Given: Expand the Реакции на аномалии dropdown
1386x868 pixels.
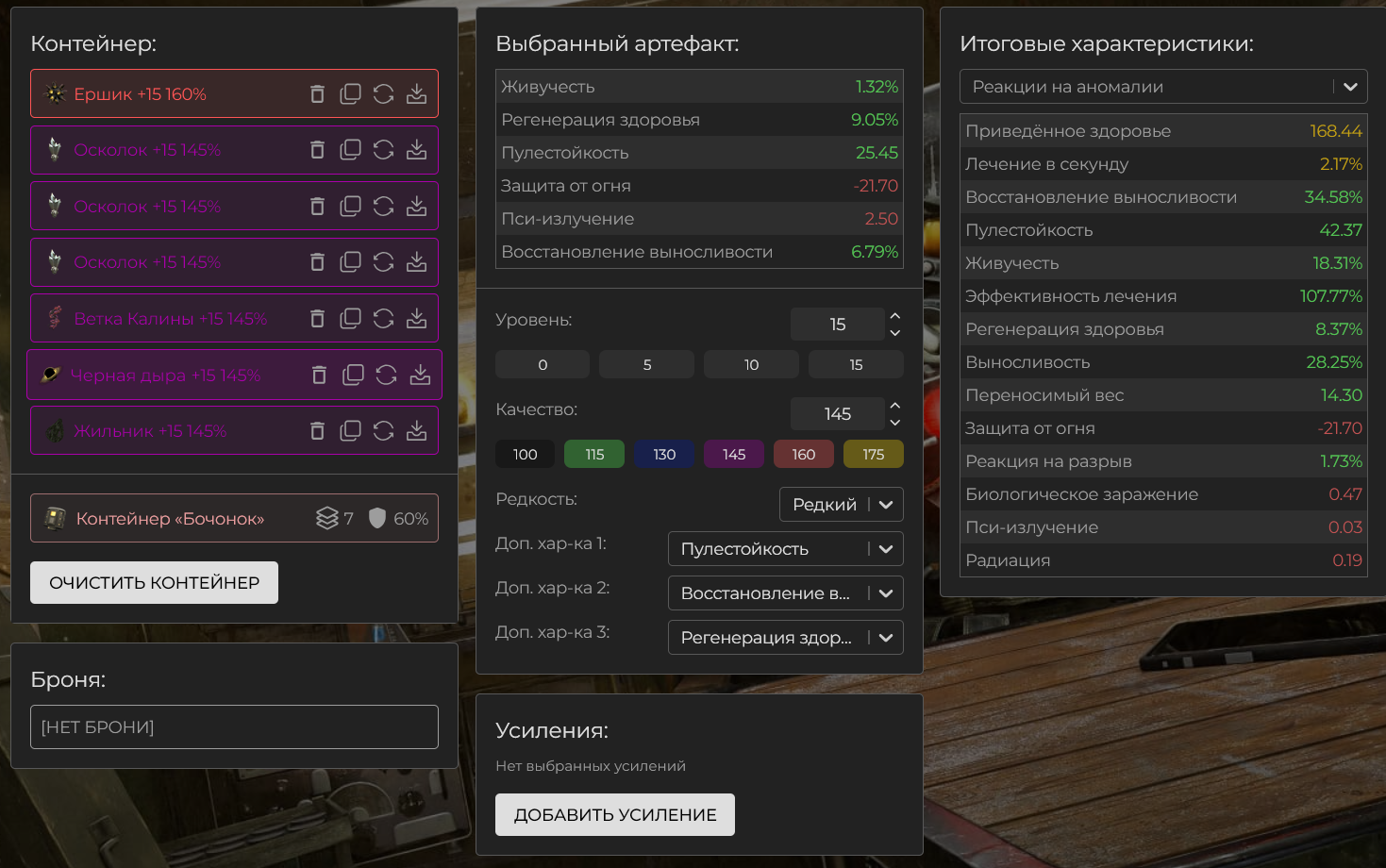Looking at the screenshot, I should 1162,87.
